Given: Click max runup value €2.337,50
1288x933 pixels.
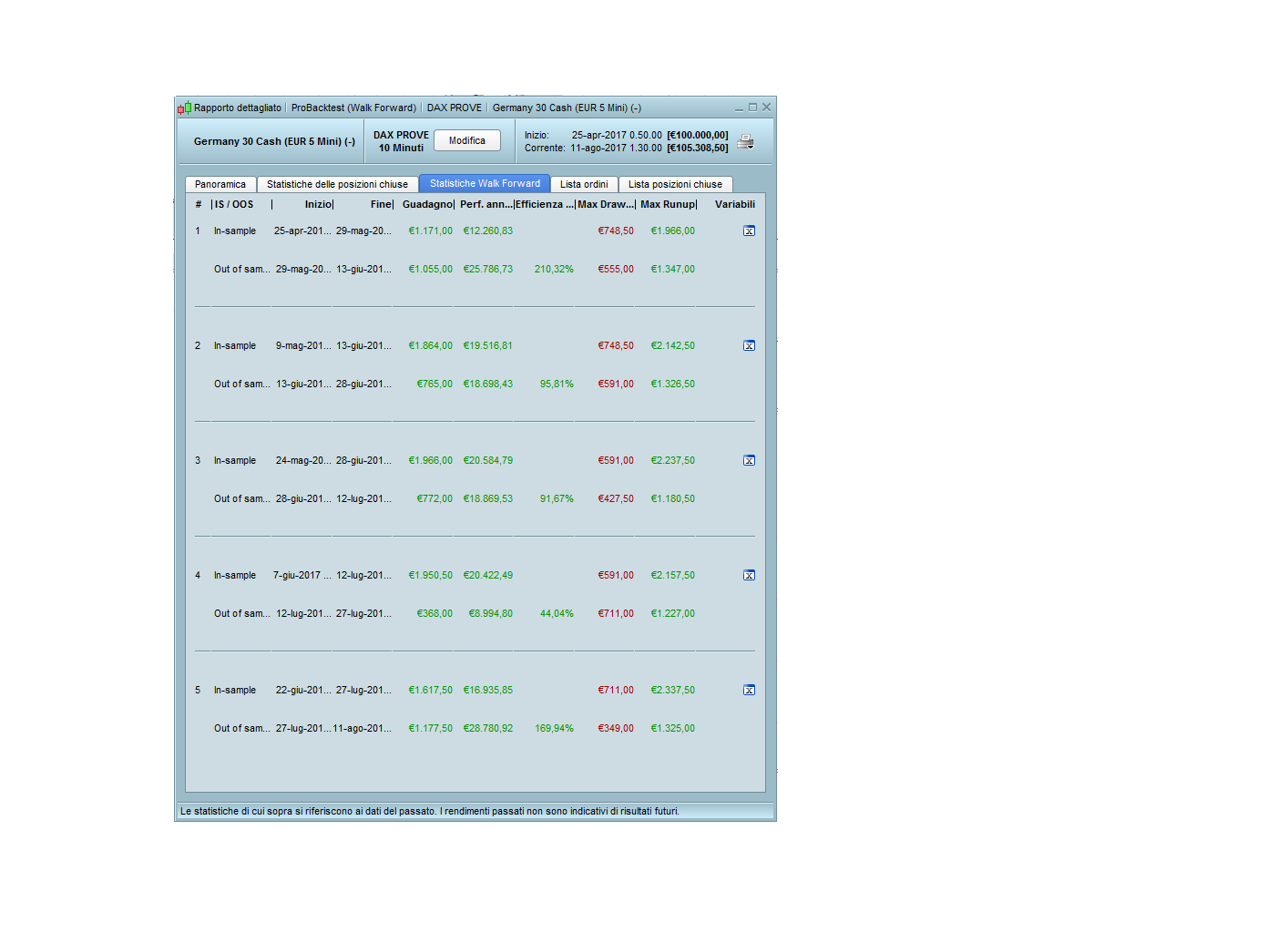Looking at the screenshot, I should (x=673, y=691).
